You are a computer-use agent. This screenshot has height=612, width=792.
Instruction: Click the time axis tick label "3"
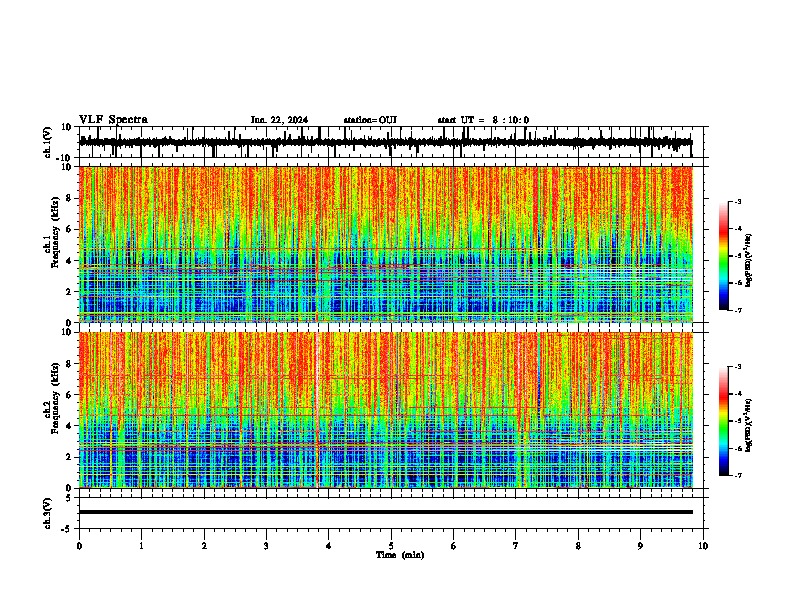[x=266, y=546]
